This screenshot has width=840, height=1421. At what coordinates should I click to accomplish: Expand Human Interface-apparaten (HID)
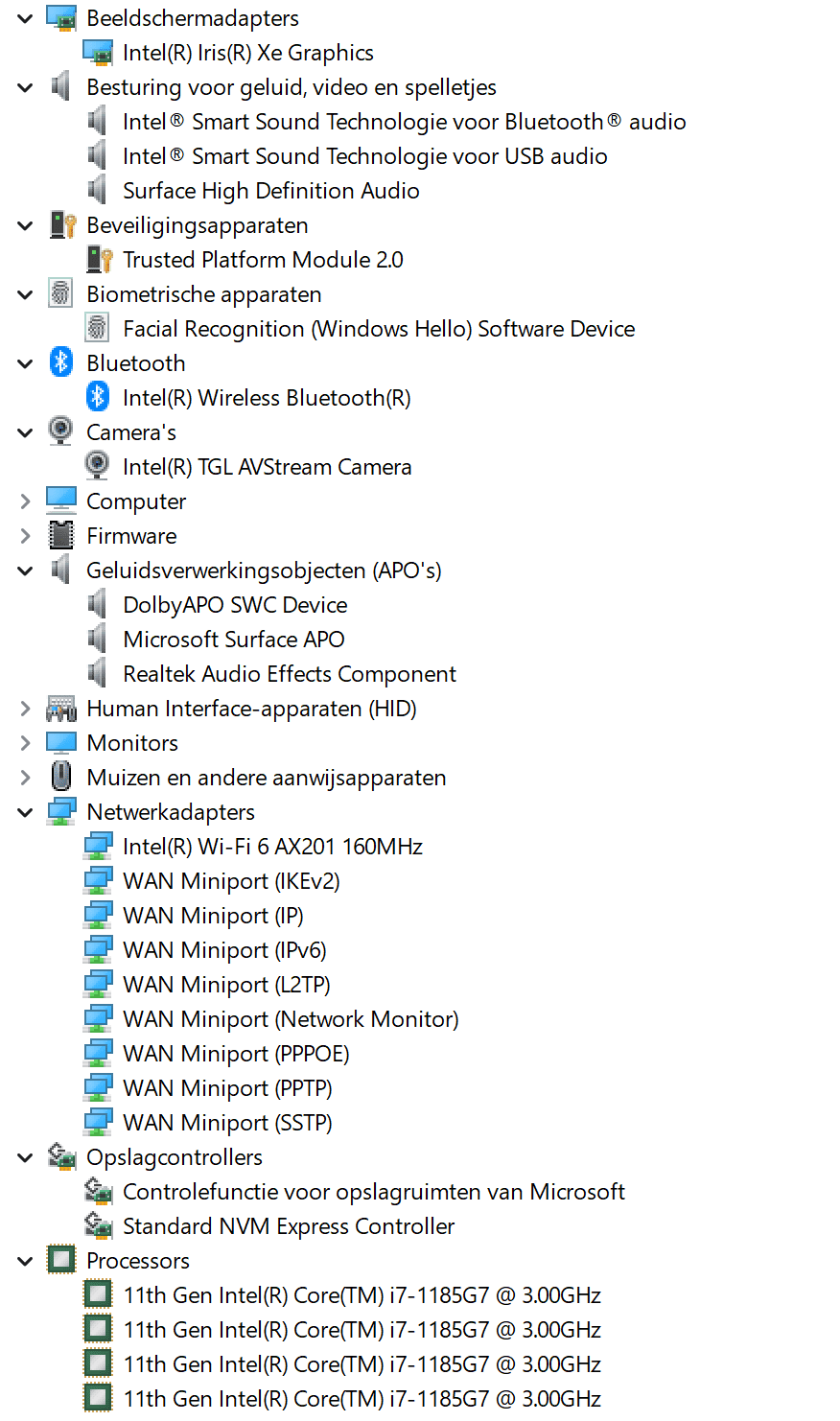[x=26, y=709]
